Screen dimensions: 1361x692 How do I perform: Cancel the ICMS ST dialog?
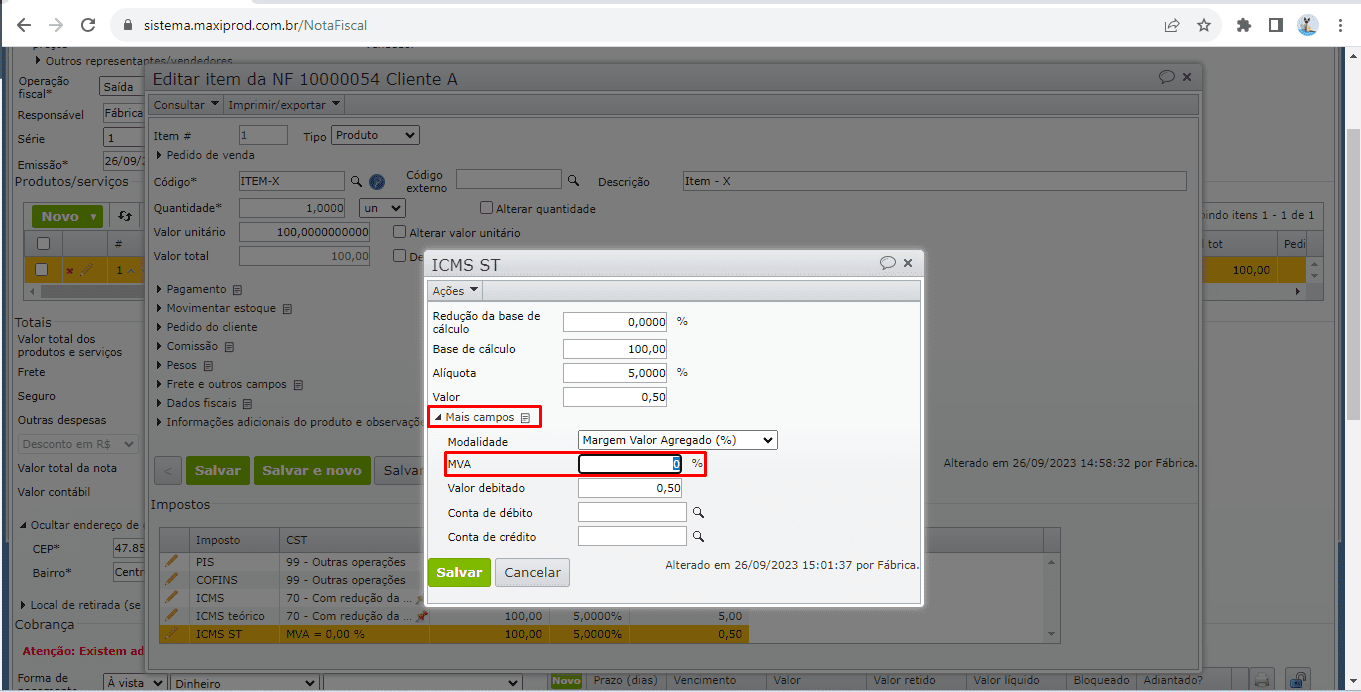pos(532,573)
